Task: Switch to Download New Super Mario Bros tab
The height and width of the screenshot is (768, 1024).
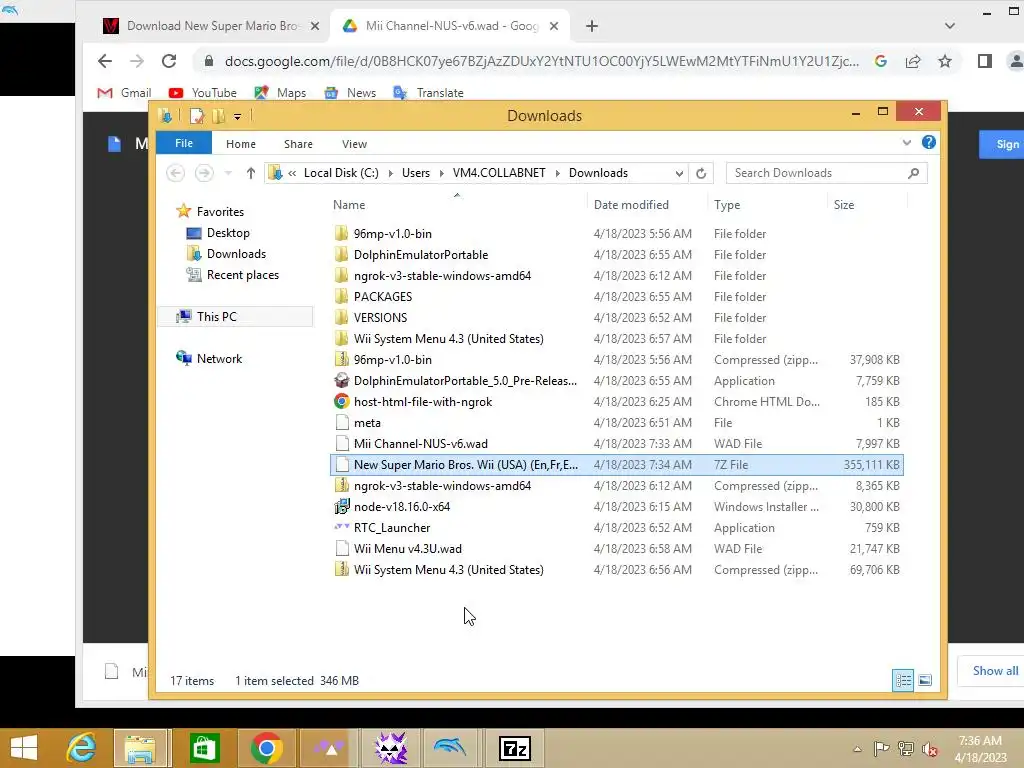Action: 210,26
